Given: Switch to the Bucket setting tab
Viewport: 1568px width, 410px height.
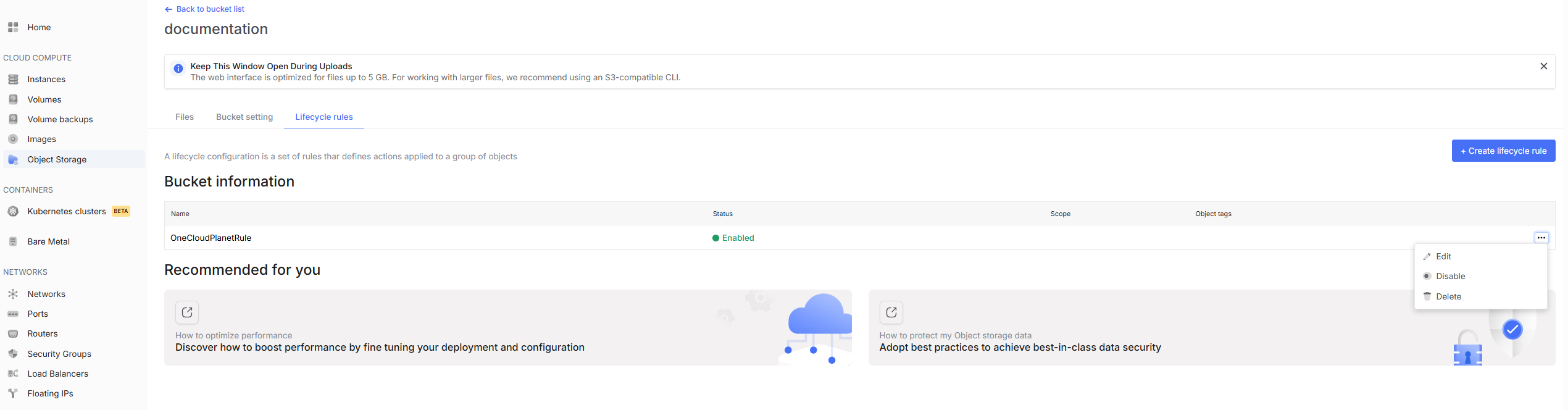Looking at the screenshot, I should [244, 117].
